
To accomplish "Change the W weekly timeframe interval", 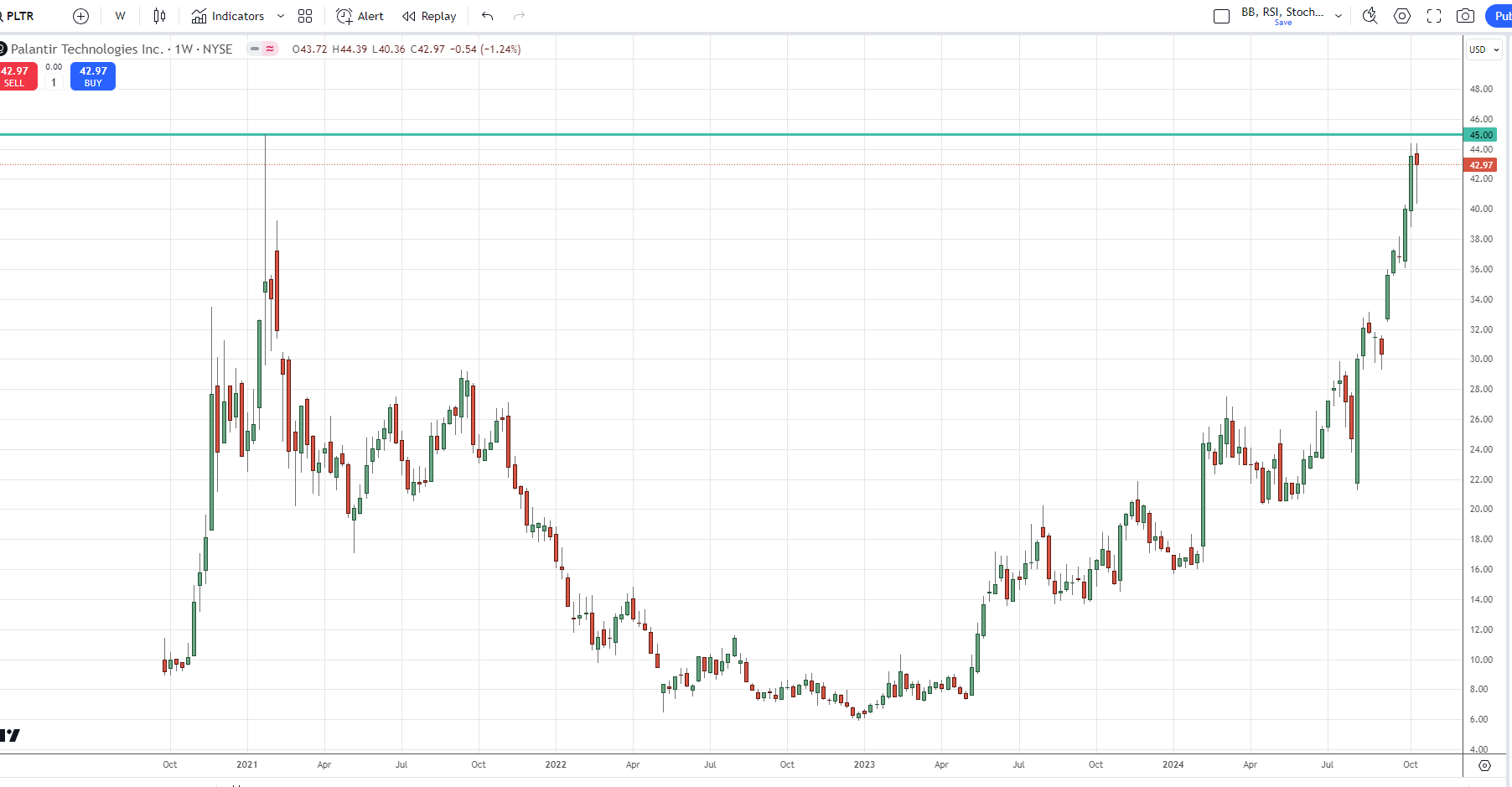I will pos(120,16).
